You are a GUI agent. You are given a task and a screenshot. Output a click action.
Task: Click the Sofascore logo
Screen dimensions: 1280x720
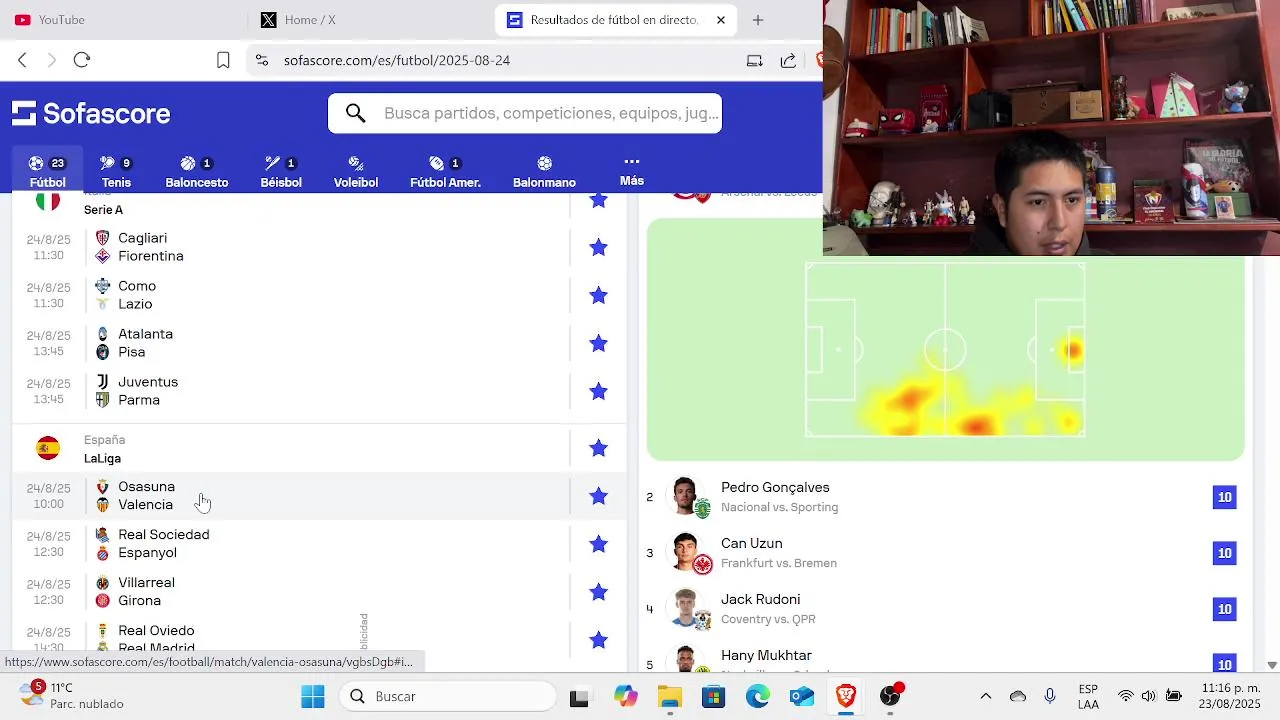[91, 113]
